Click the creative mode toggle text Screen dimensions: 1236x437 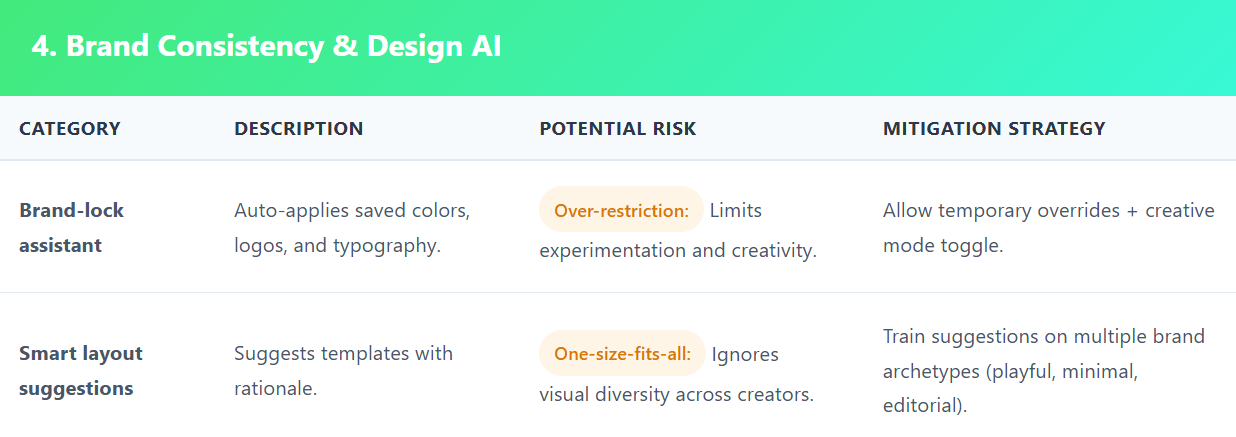[x=943, y=245]
